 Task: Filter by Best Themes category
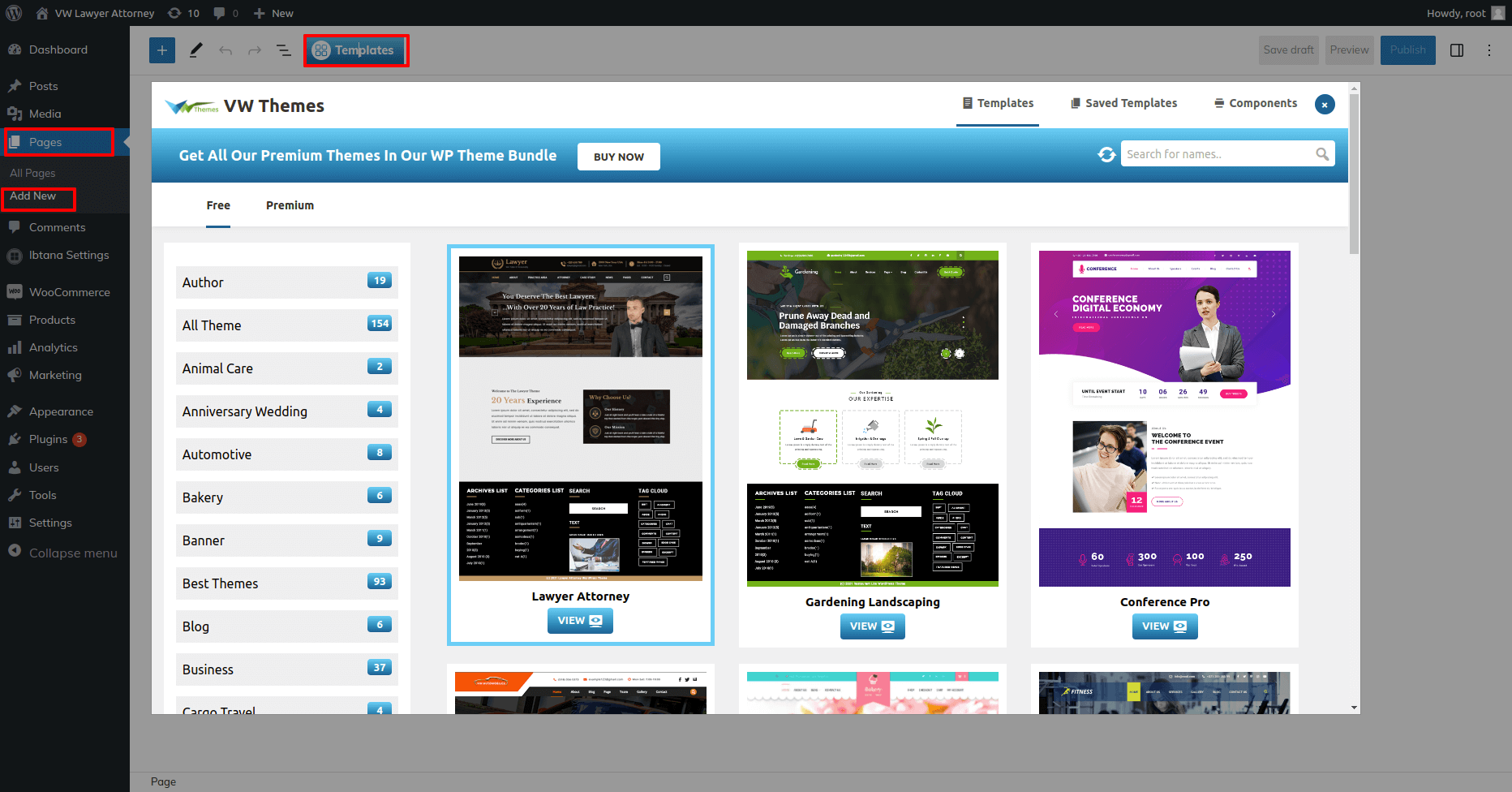click(x=287, y=583)
